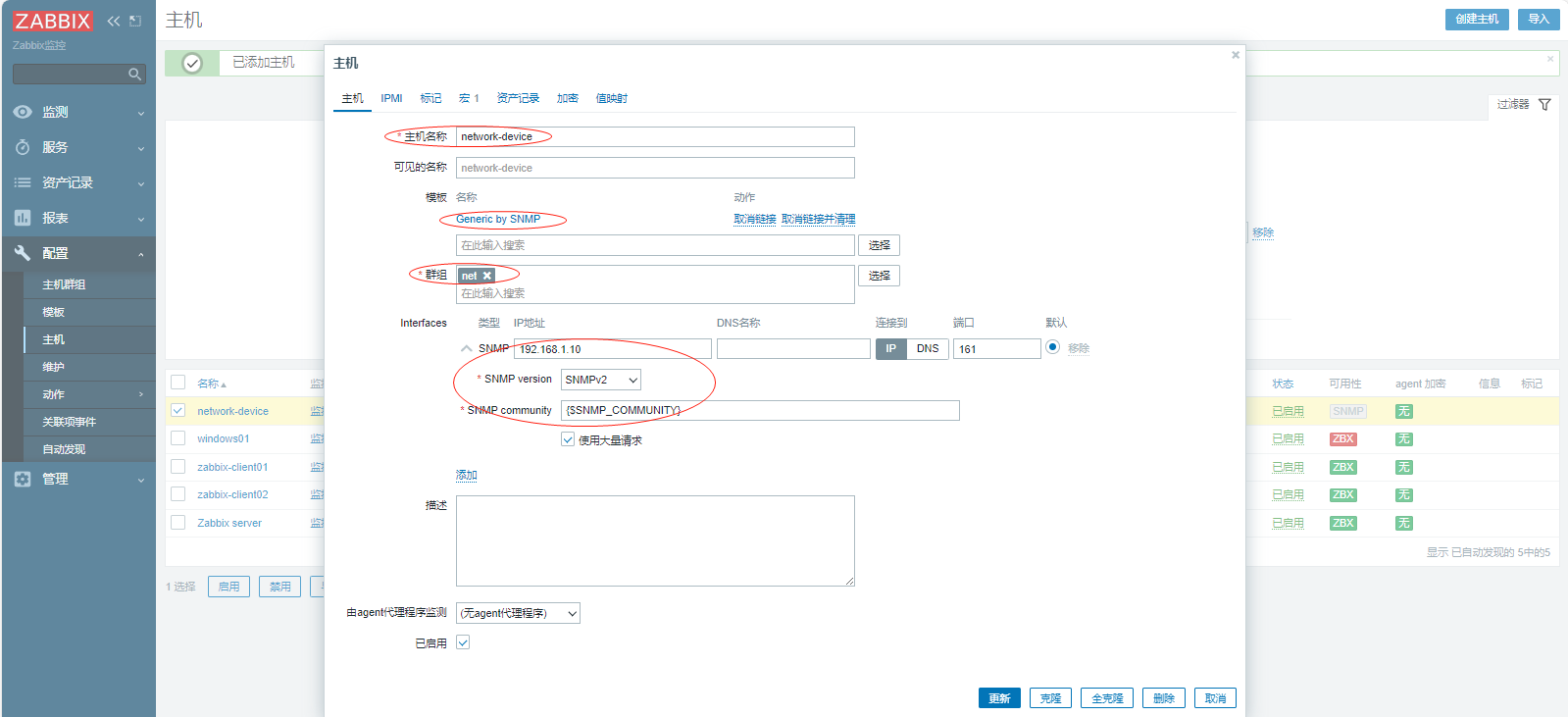Click the Generic by SNMP template link
This screenshot has width=1568, height=717.
(x=498, y=219)
